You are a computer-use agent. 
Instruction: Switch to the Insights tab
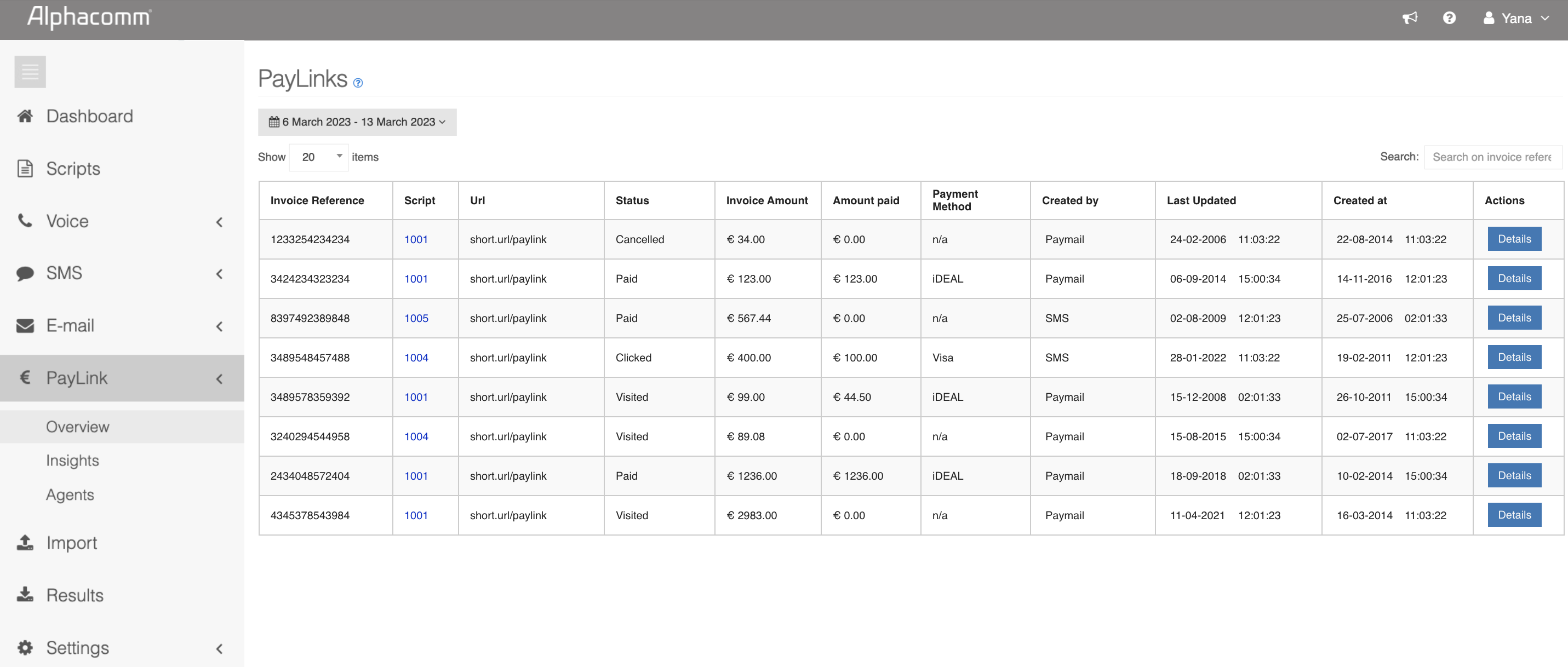pyautogui.click(x=72, y=460)
